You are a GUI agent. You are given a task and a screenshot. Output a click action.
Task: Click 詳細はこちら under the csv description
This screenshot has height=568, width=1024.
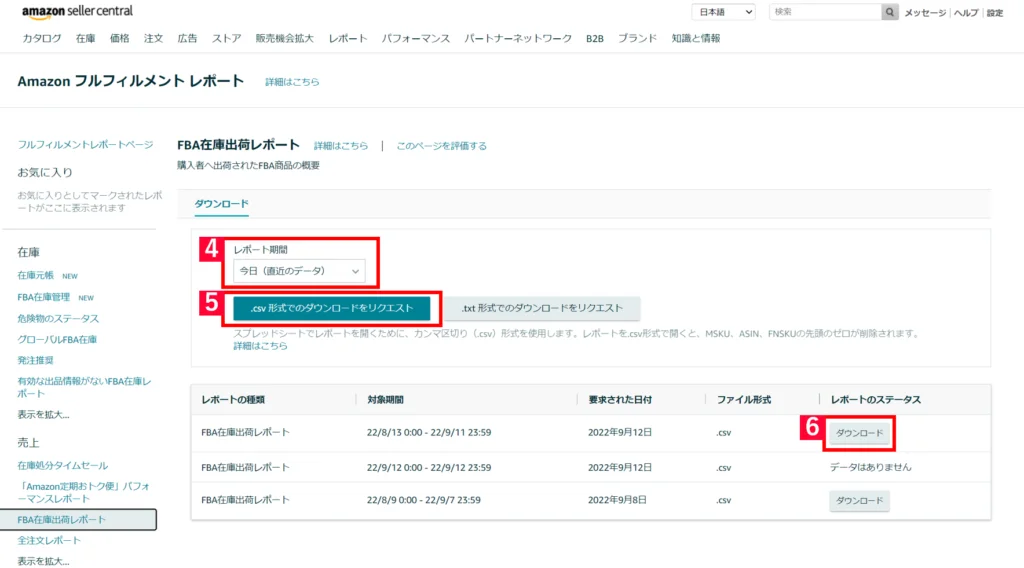pyautogui.click(x=261, y=346)
